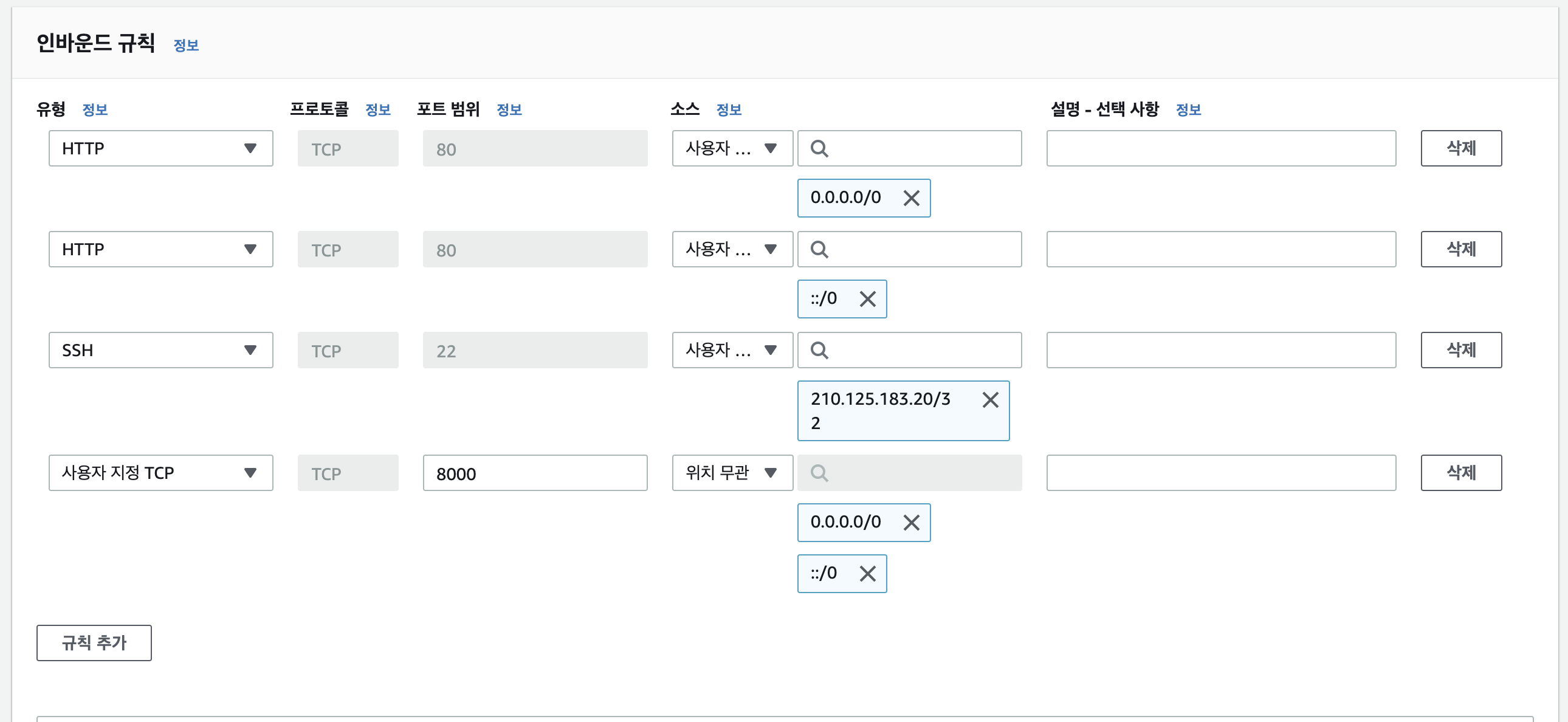Remove the 210.125.183.20/32 source tag

pos(990,400)
